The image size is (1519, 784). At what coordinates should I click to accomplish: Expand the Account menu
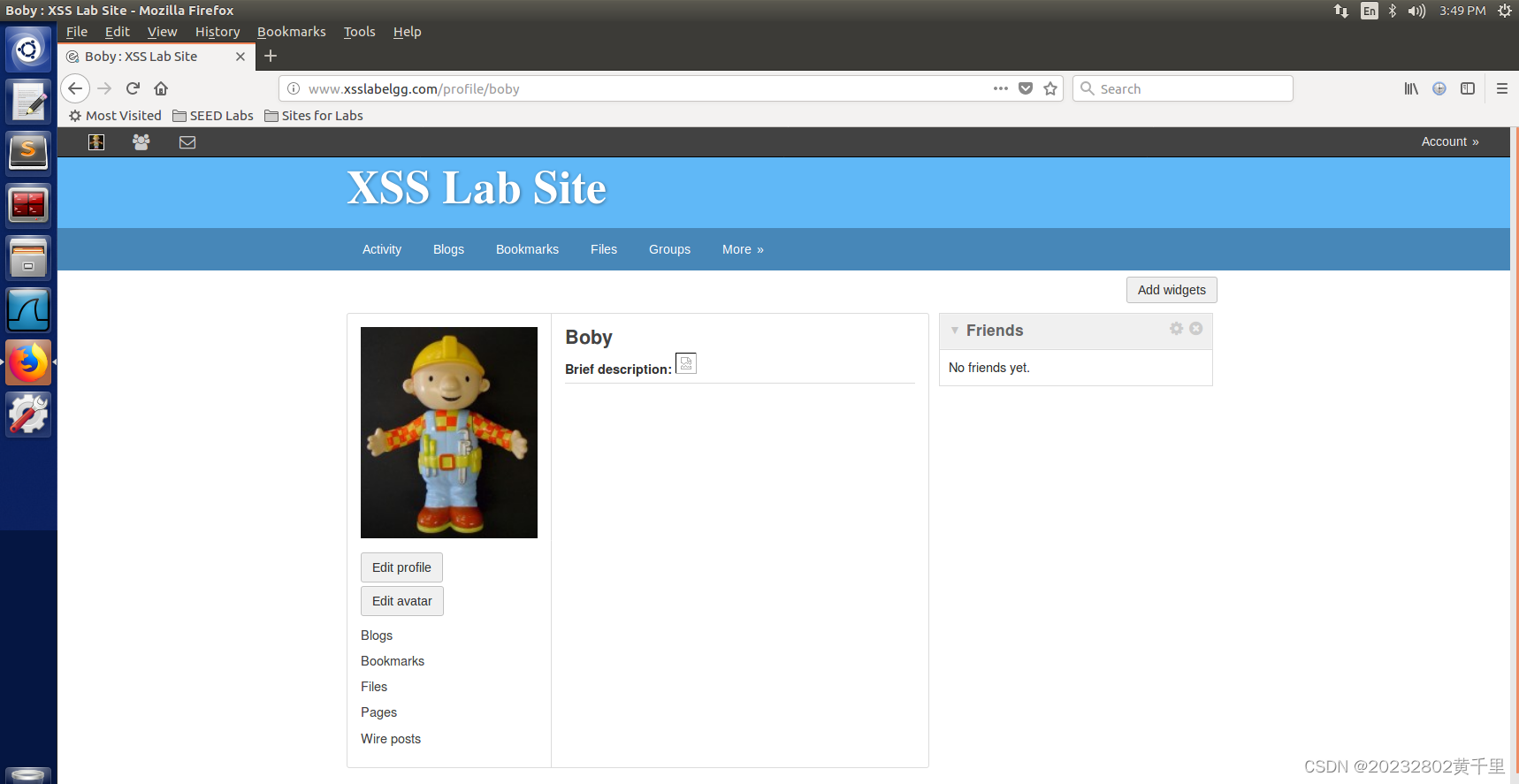click(x=1450, y=141)
